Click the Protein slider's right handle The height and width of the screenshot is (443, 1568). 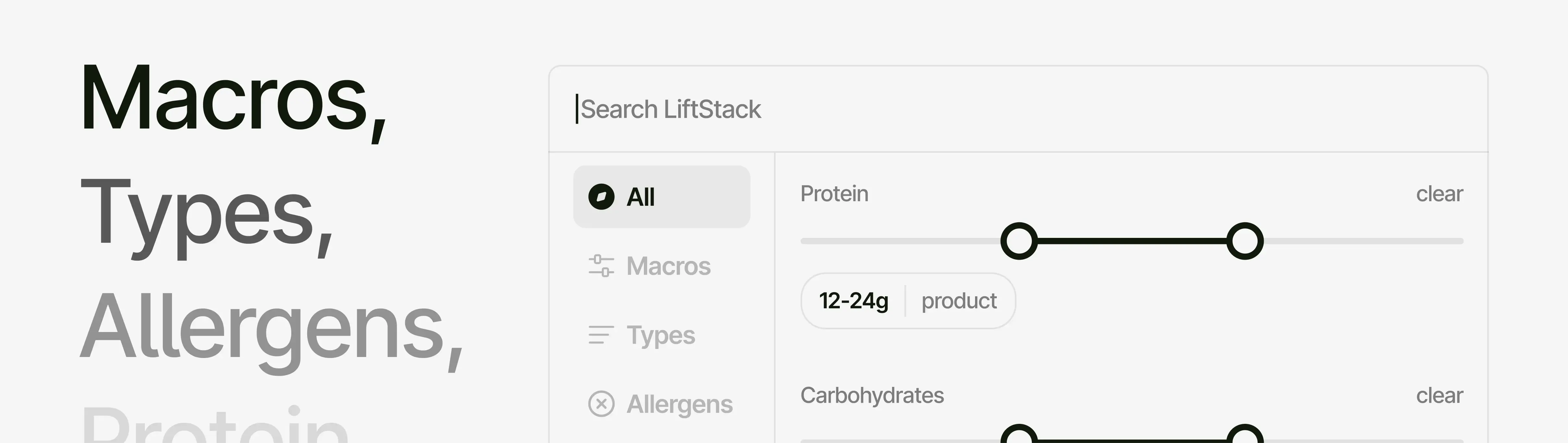click(x=1245, y=241)
